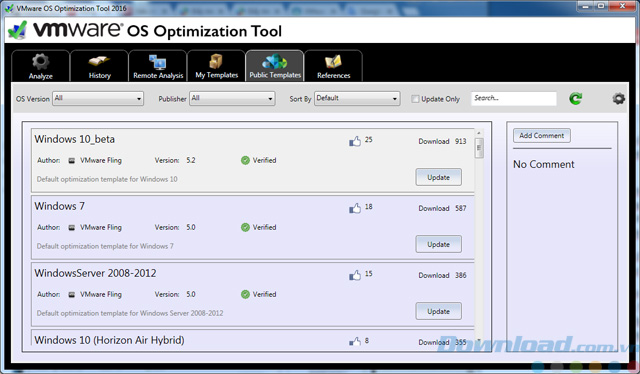The image size is (640, 374).
Task: Click the template list scrollbar thumb
Action: pos(479,148)
